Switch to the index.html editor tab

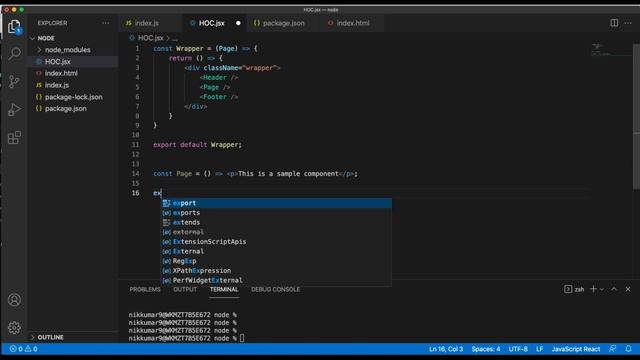click(x=353, y=23)
